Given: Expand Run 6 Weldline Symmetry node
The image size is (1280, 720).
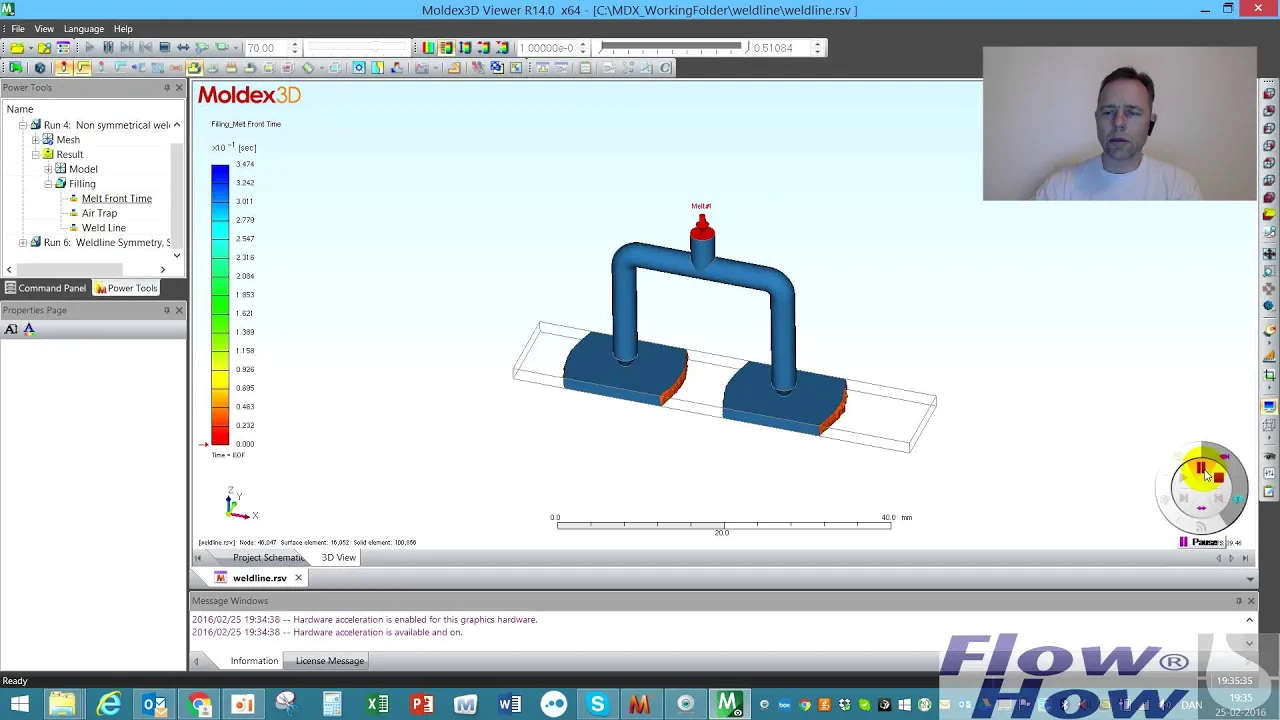Looking at the screenshot, I should click(x=23, y=242).
